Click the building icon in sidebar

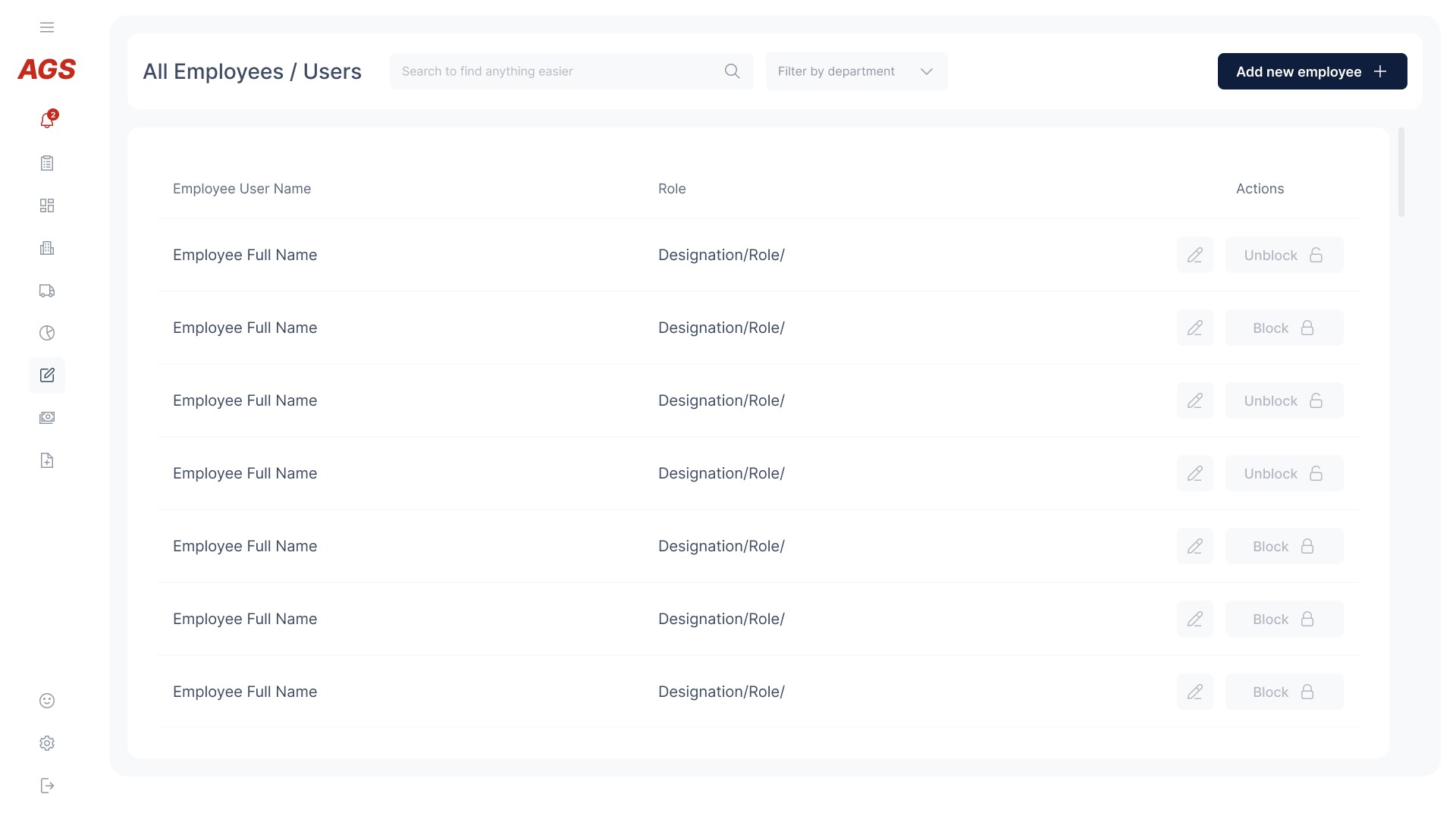47,248
